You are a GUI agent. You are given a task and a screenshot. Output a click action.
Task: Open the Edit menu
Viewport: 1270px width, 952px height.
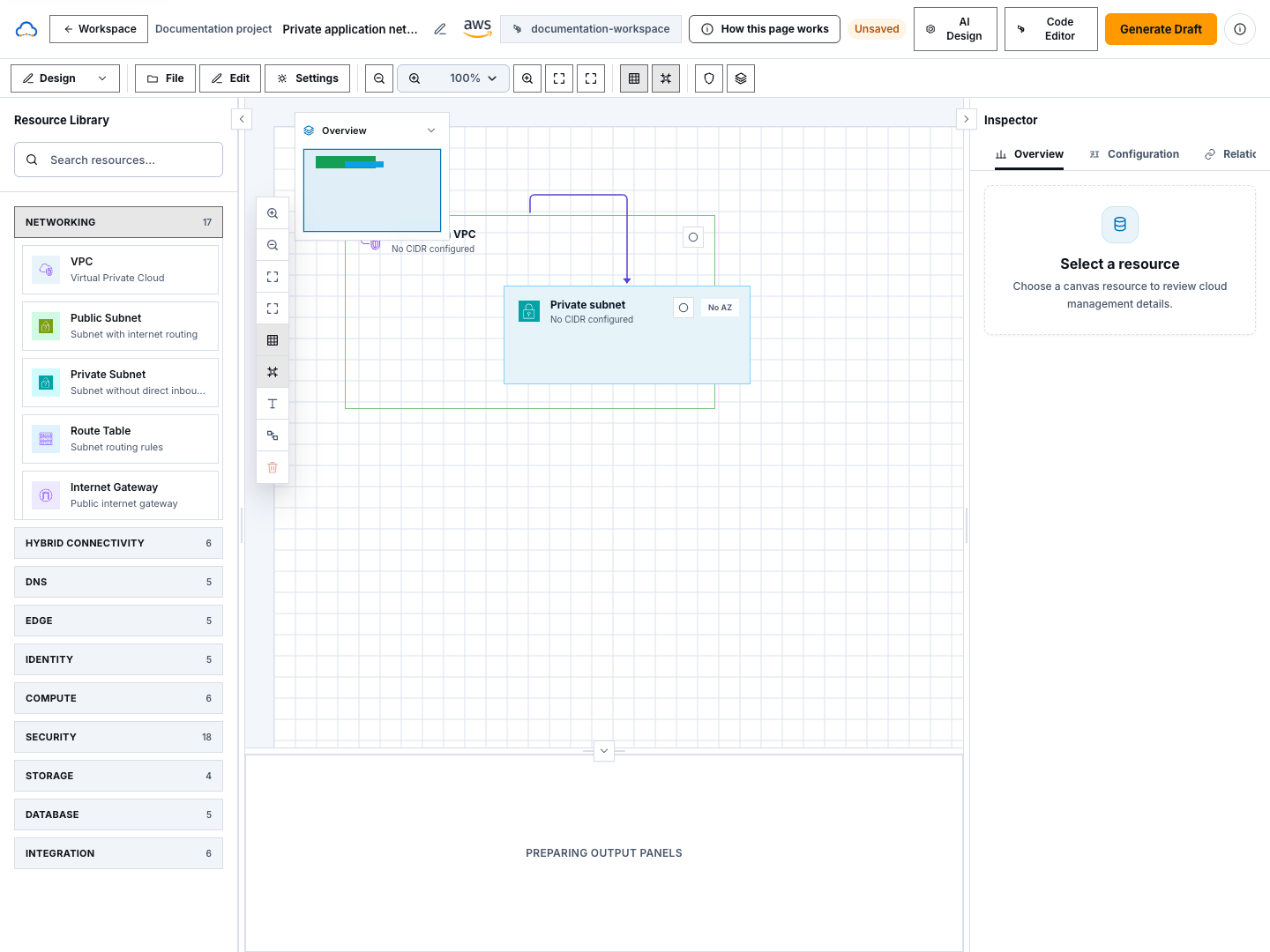pos(230,78)
